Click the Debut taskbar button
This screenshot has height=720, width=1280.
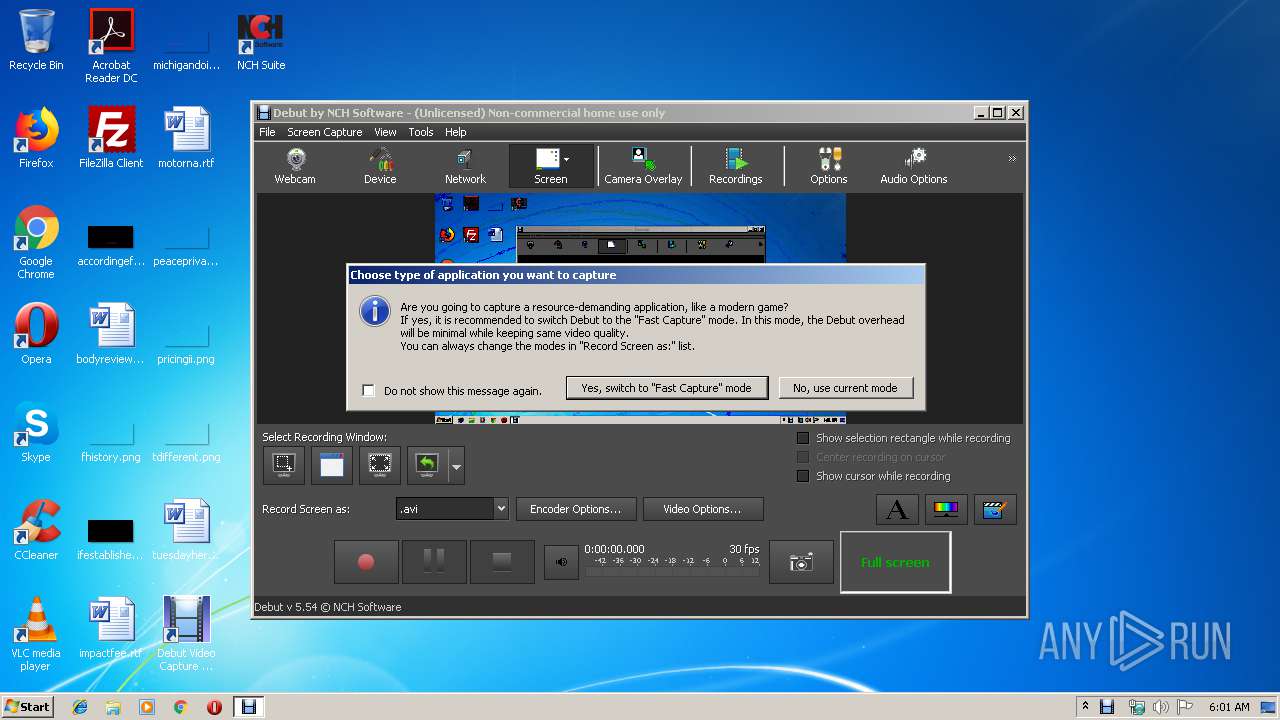tap(249, 707)
